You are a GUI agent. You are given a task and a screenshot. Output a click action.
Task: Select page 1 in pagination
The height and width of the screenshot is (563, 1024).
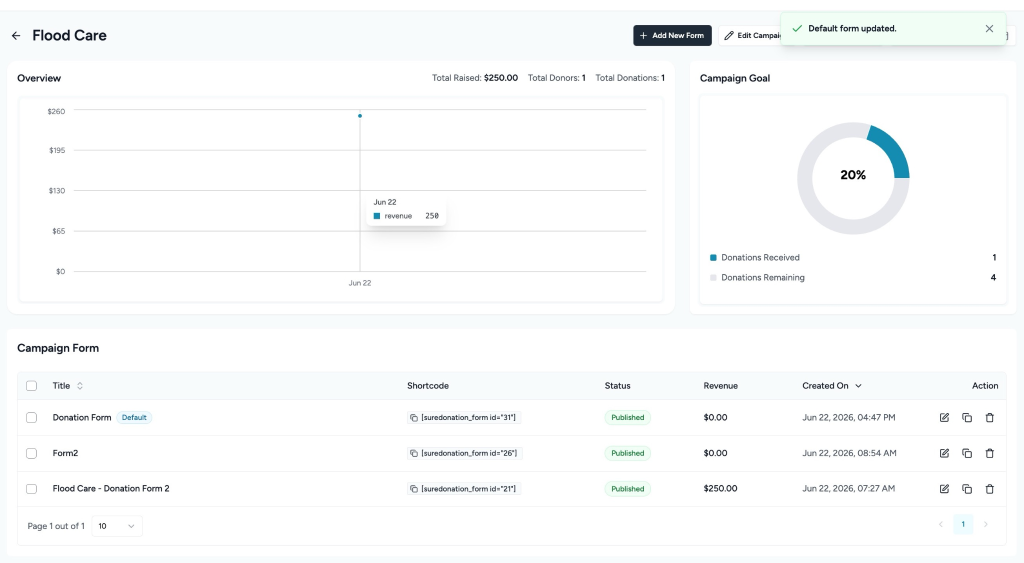pyautogui.click(x=963, y=524)
